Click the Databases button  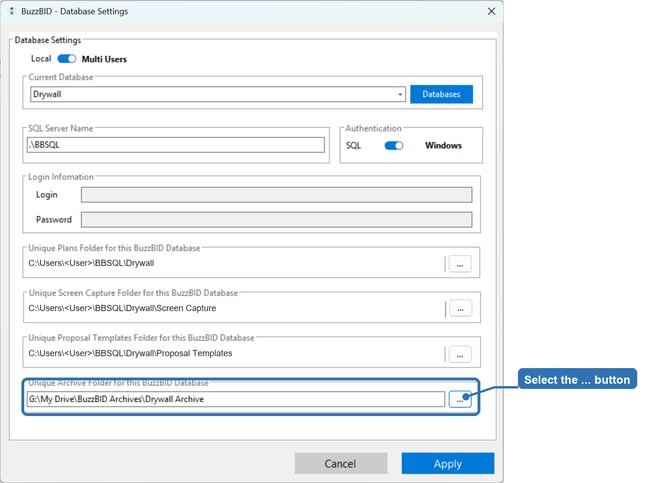tap(441, 94)
